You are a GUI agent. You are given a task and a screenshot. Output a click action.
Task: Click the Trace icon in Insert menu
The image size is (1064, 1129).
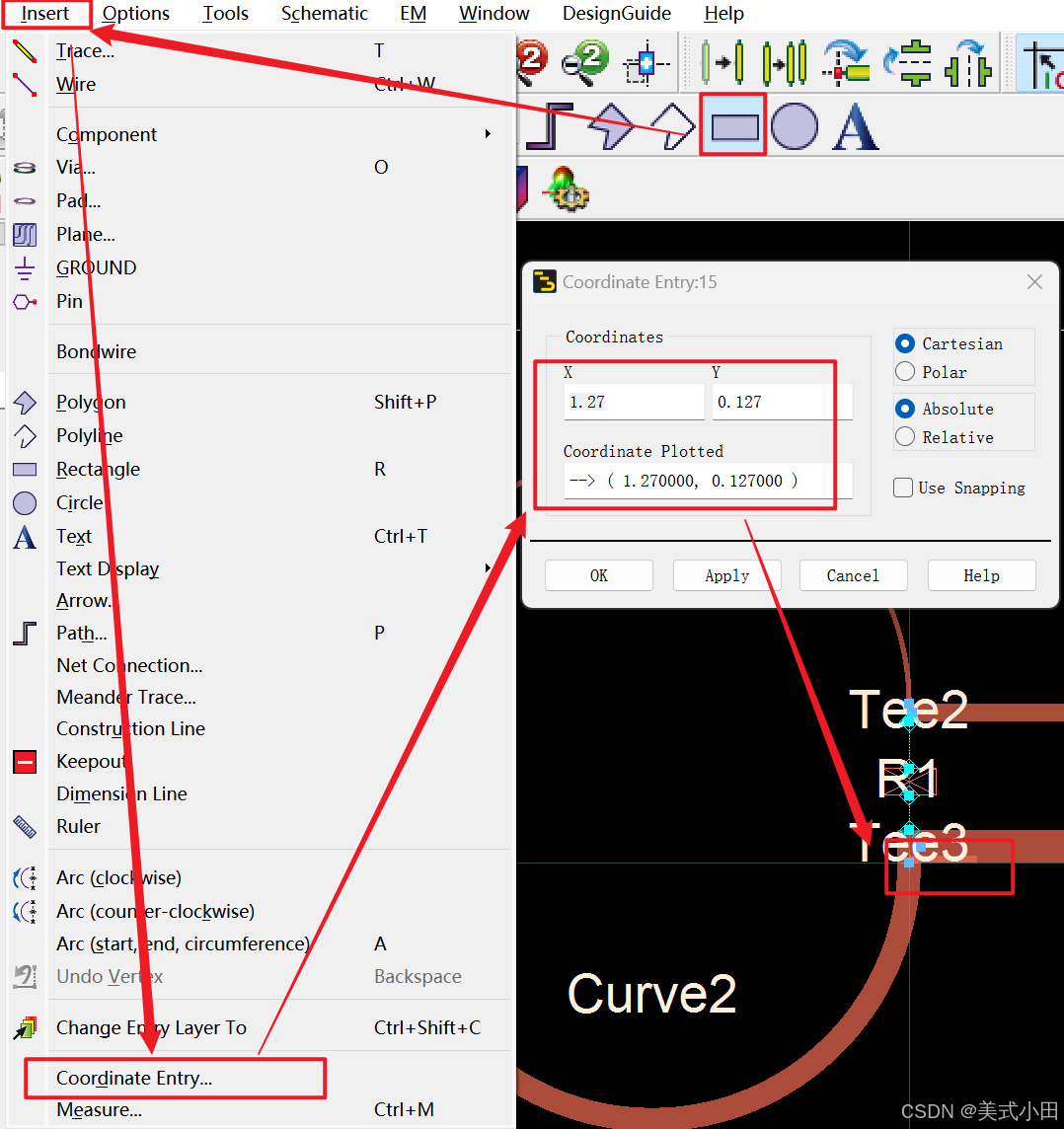tap(25, 52)
